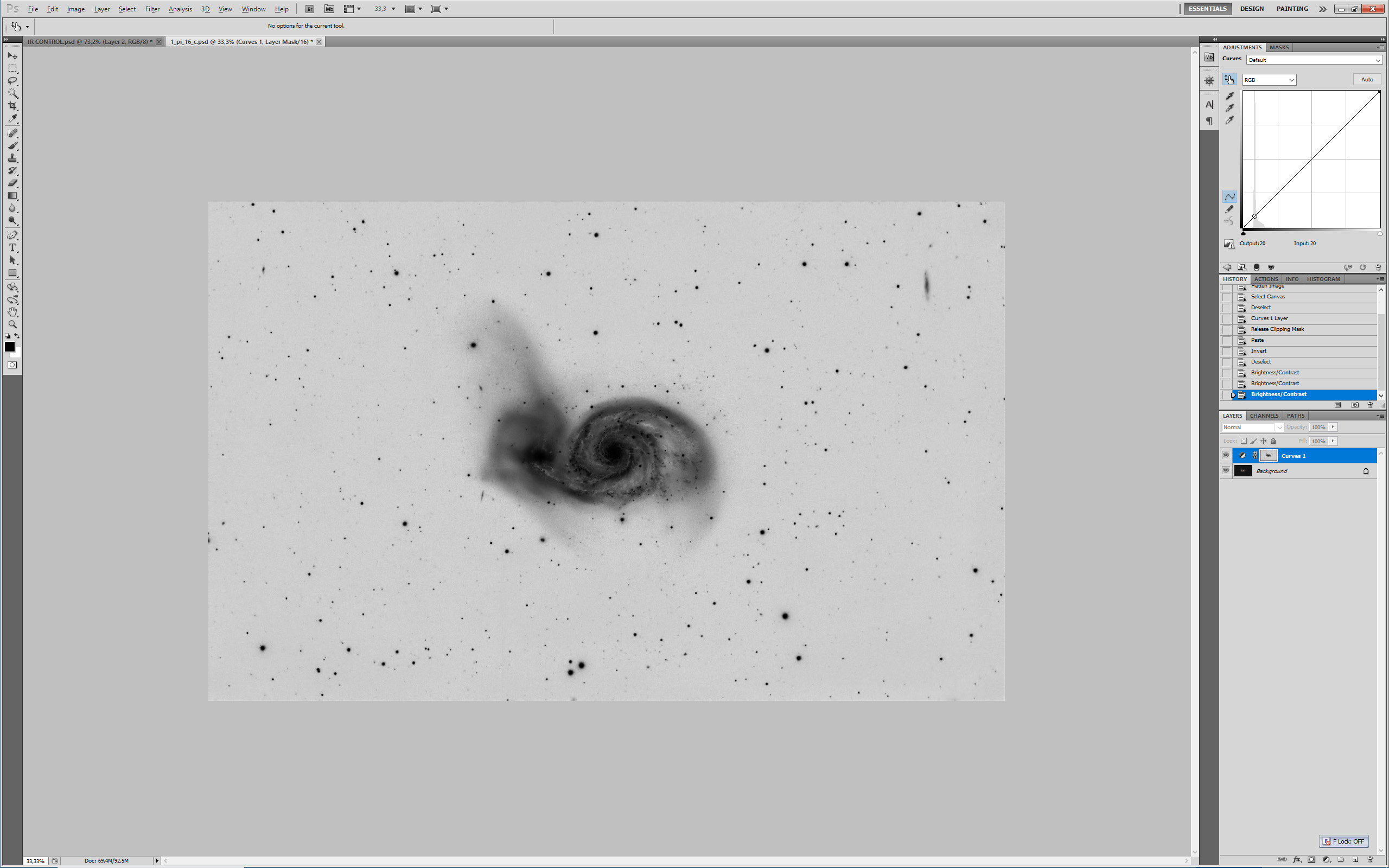The height and width of the screenshot is (868, 1389).
Task: Switch to the Design workspace
Action: (x=1251, y=9)
